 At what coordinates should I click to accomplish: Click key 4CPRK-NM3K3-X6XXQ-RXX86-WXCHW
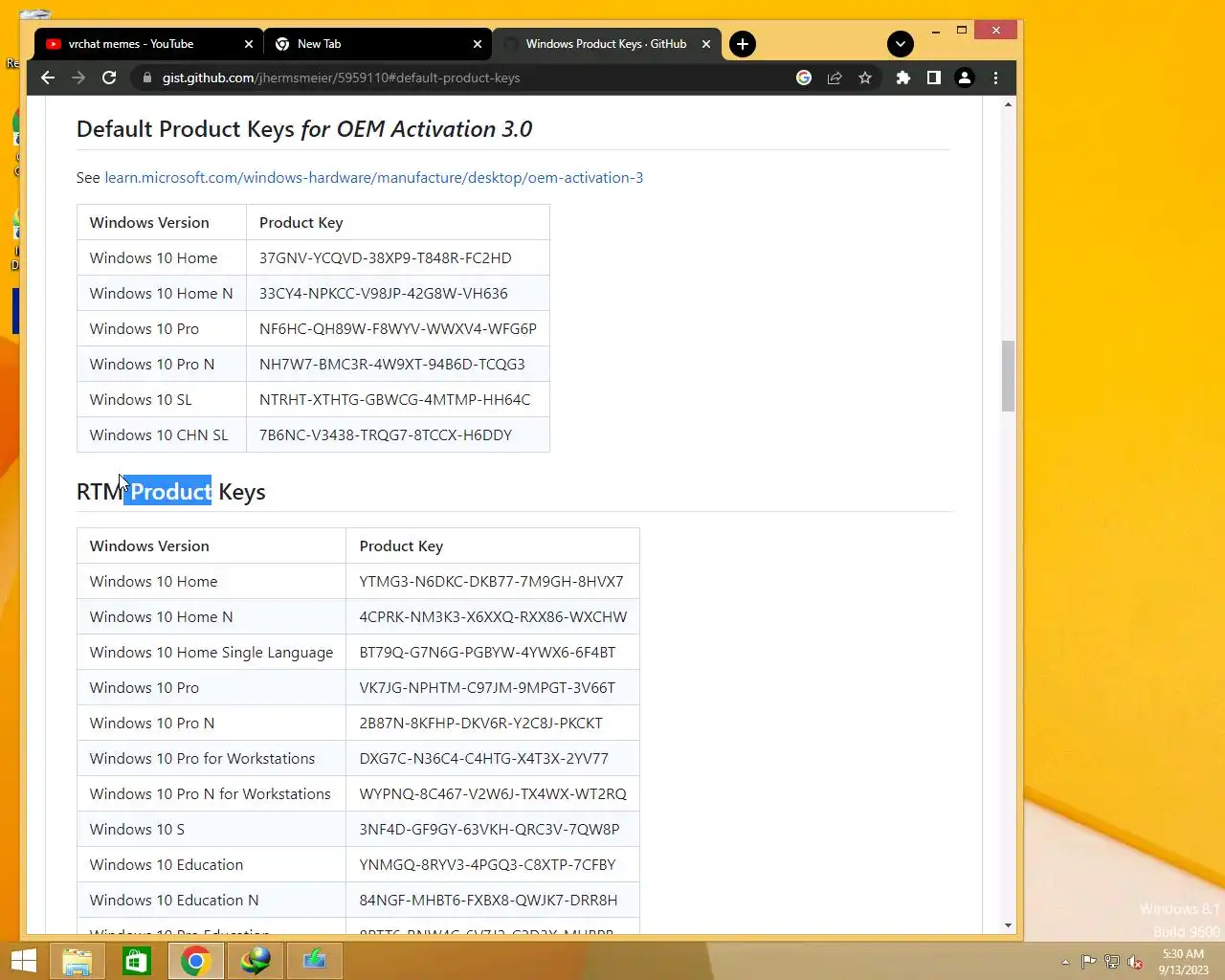[x=493, y=617]
